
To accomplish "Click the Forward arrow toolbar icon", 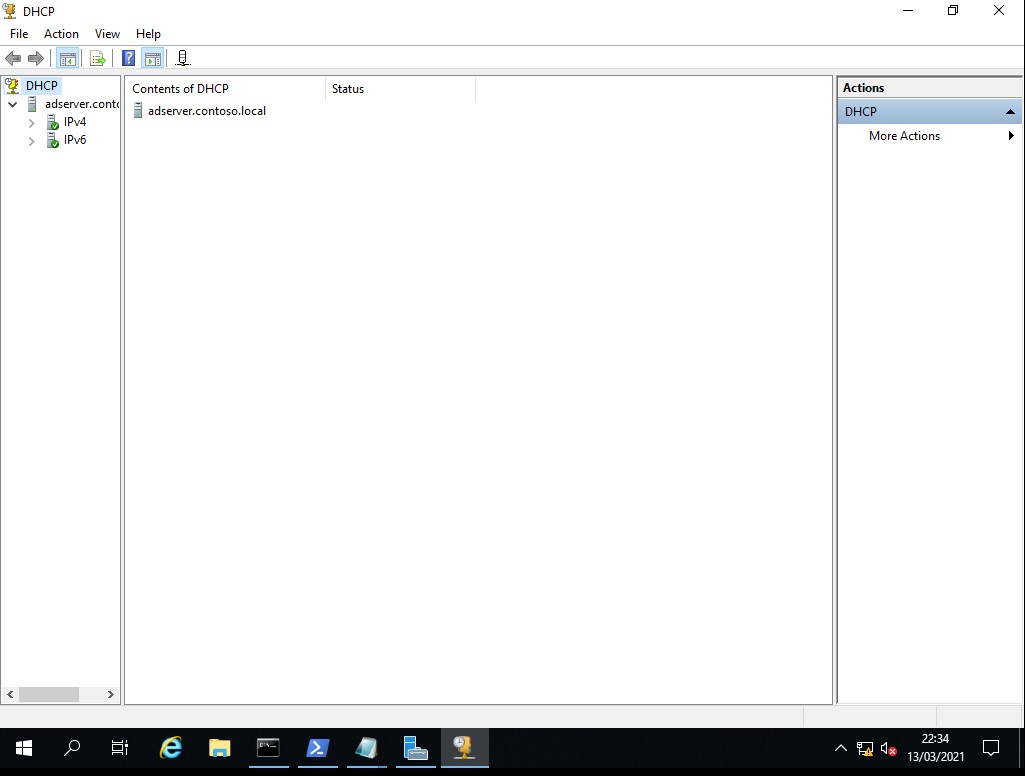I will click(36, 59).
